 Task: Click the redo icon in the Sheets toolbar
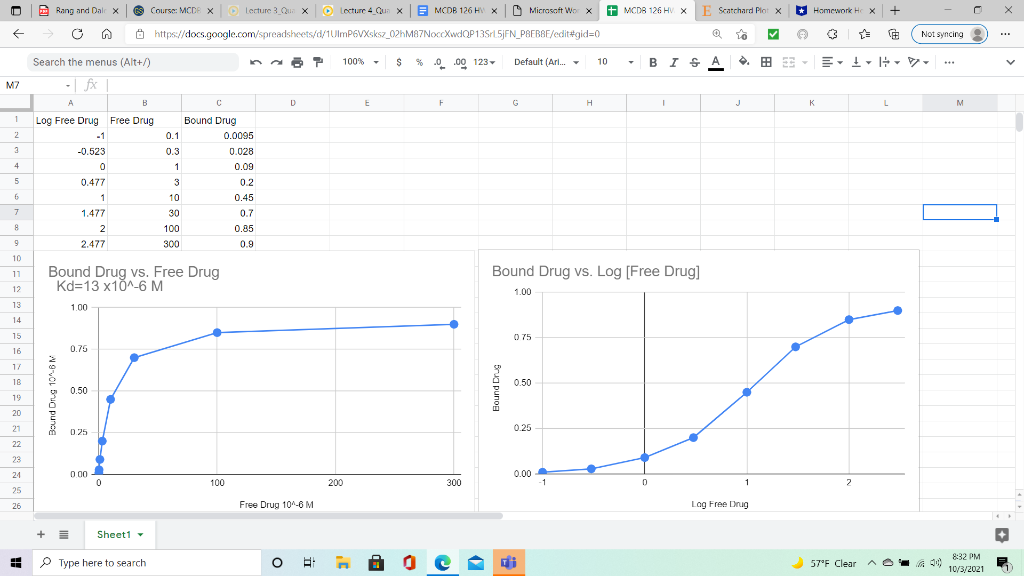click(x=276, y=62)
